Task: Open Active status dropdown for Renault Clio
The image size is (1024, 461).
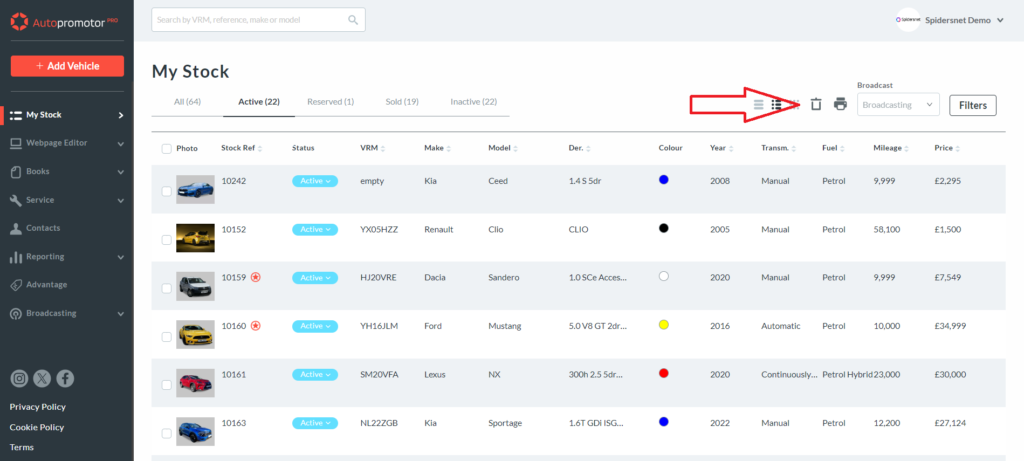Action: [314, 229]
